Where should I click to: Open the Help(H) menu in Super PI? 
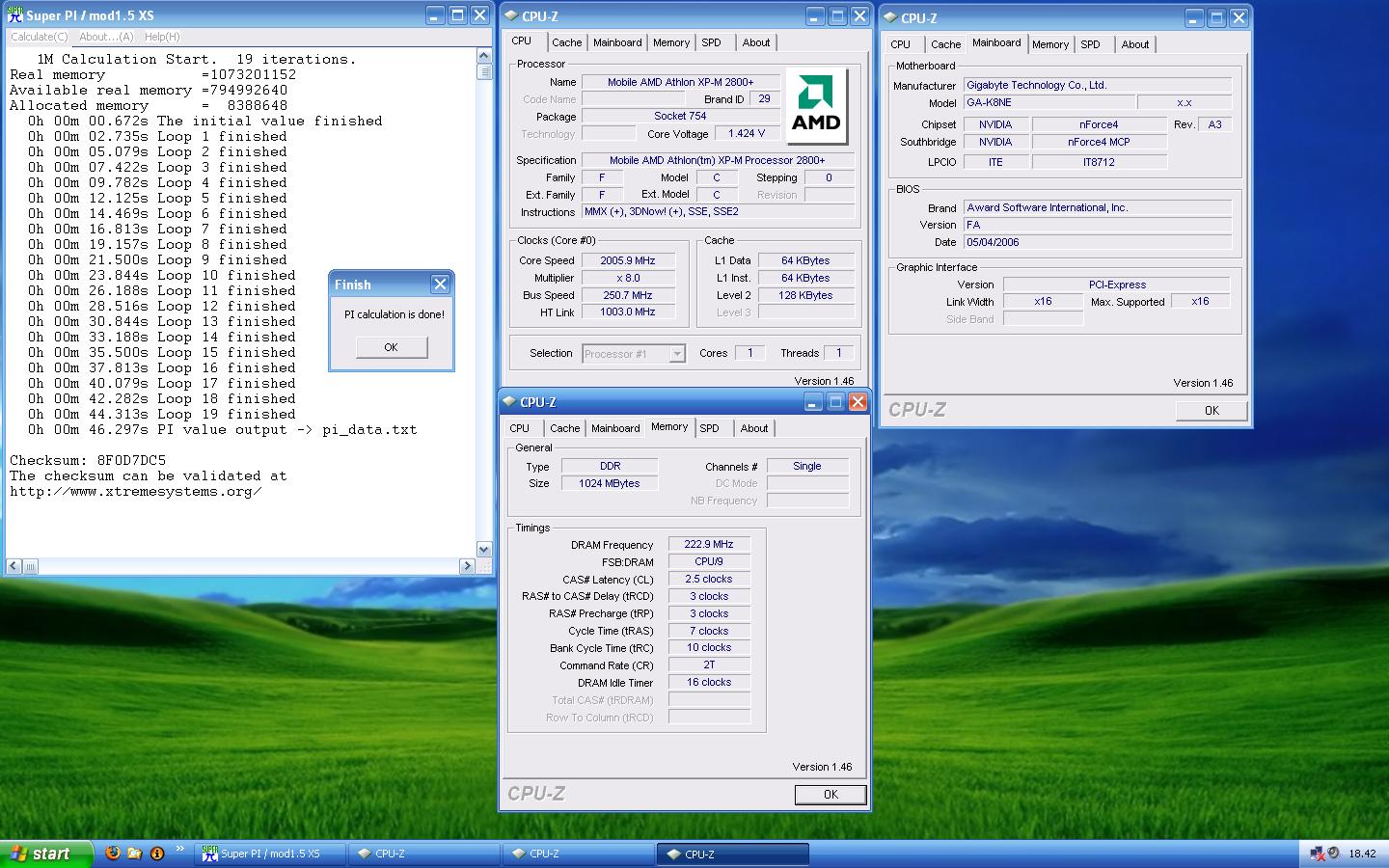(162, 37)
